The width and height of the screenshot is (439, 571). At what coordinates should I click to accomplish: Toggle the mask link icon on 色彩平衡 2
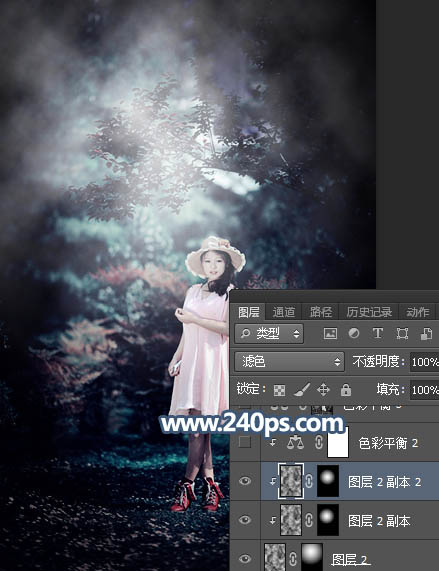[319, 442]
